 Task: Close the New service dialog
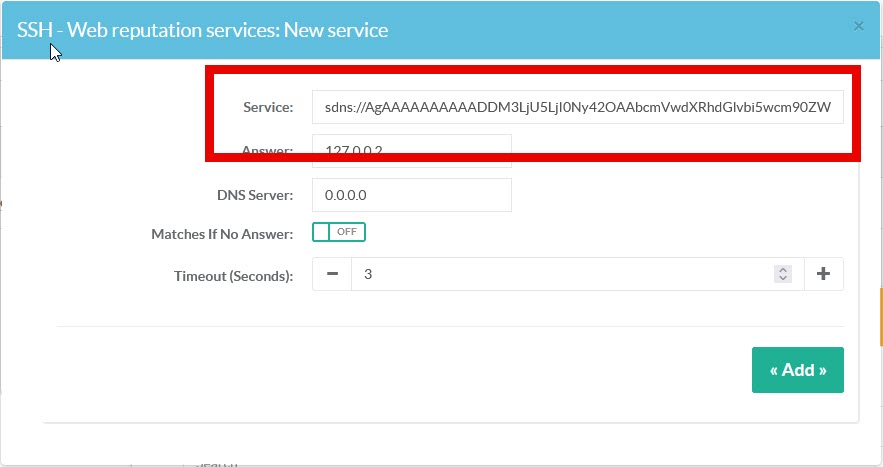coord(858,26)
